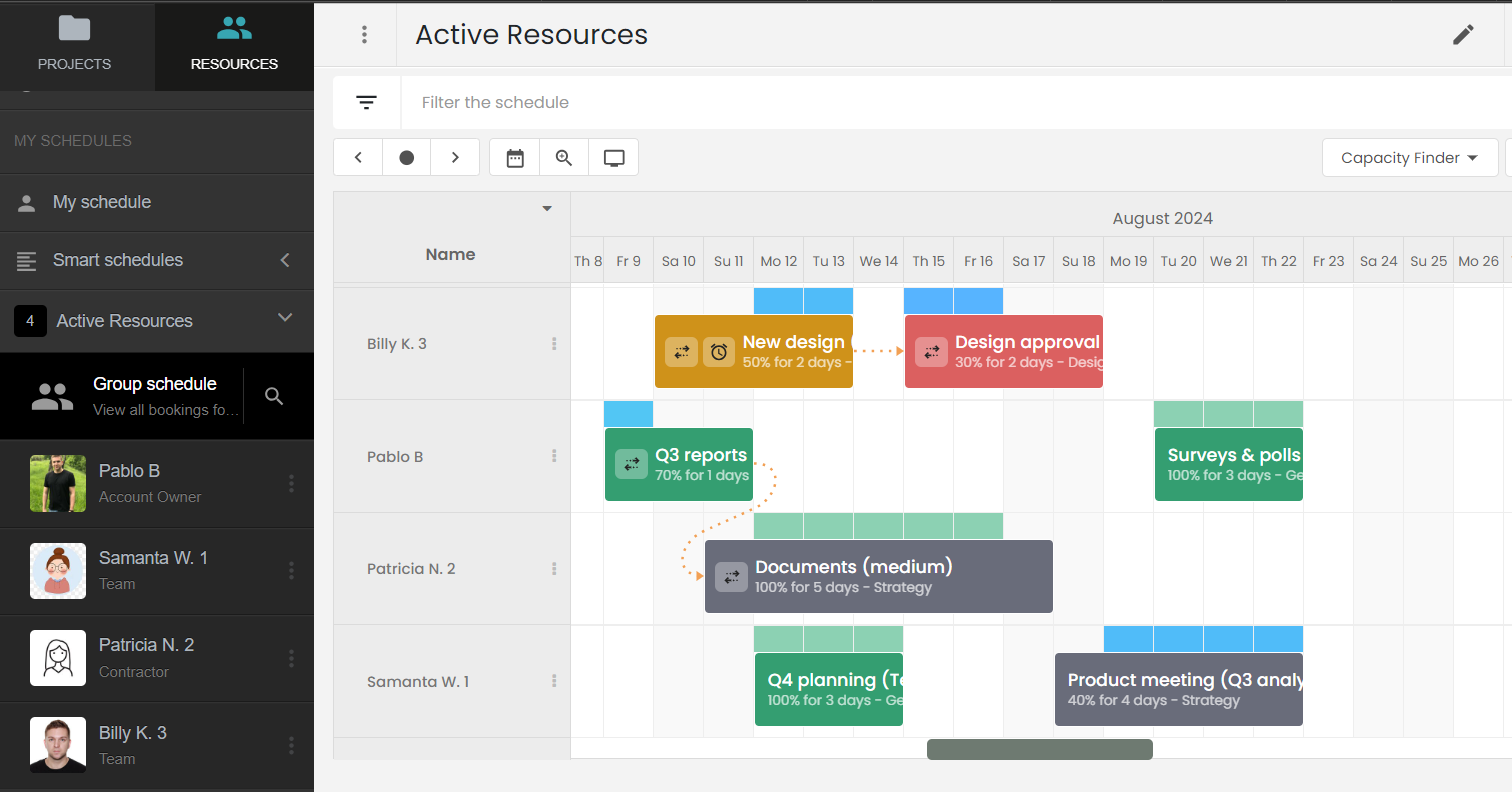Select the Resources tab
1512x792 pixels.
pyautogui.click(x=234, y=45)
